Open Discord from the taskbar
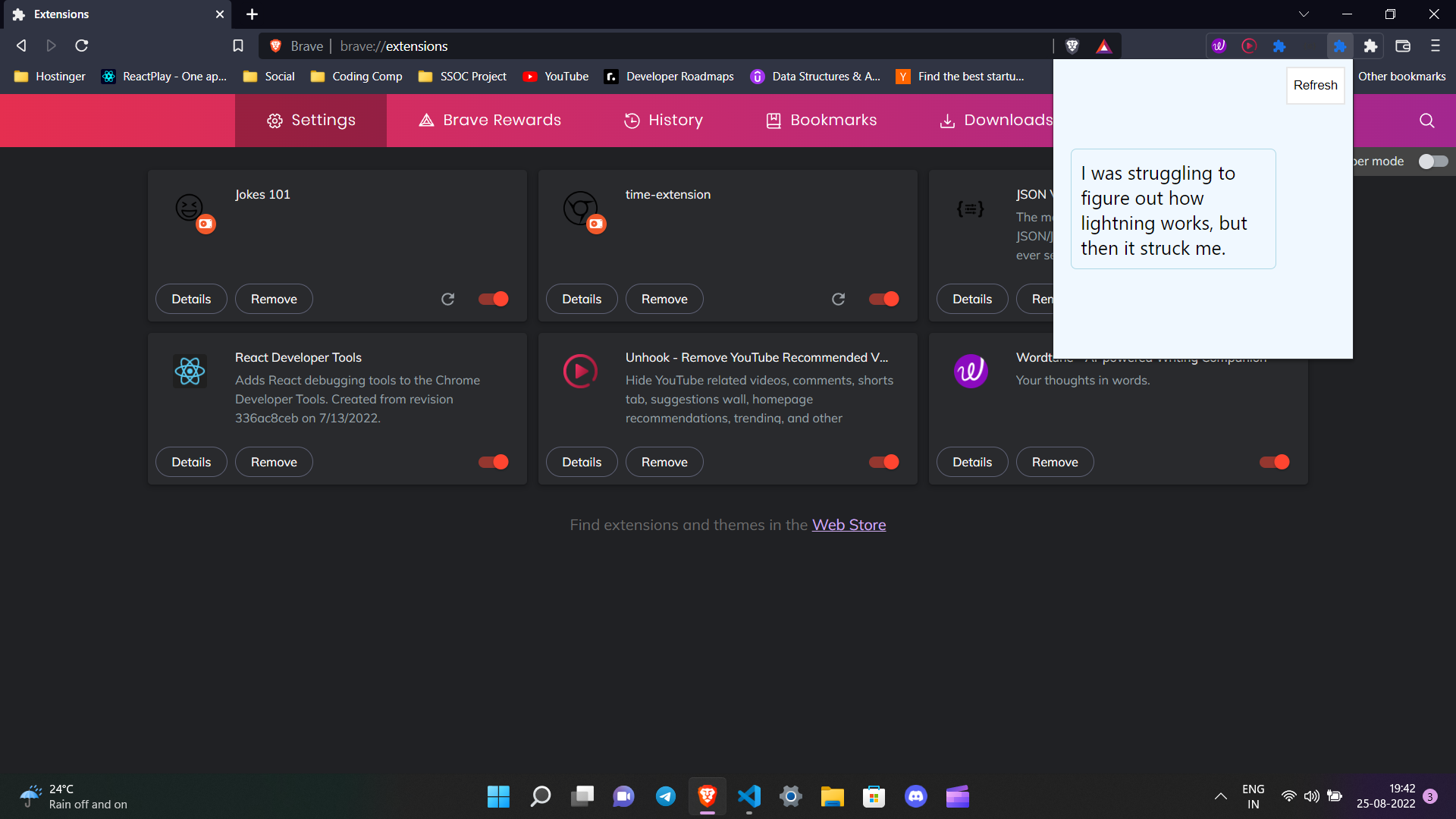 click(x=915, y=796)
